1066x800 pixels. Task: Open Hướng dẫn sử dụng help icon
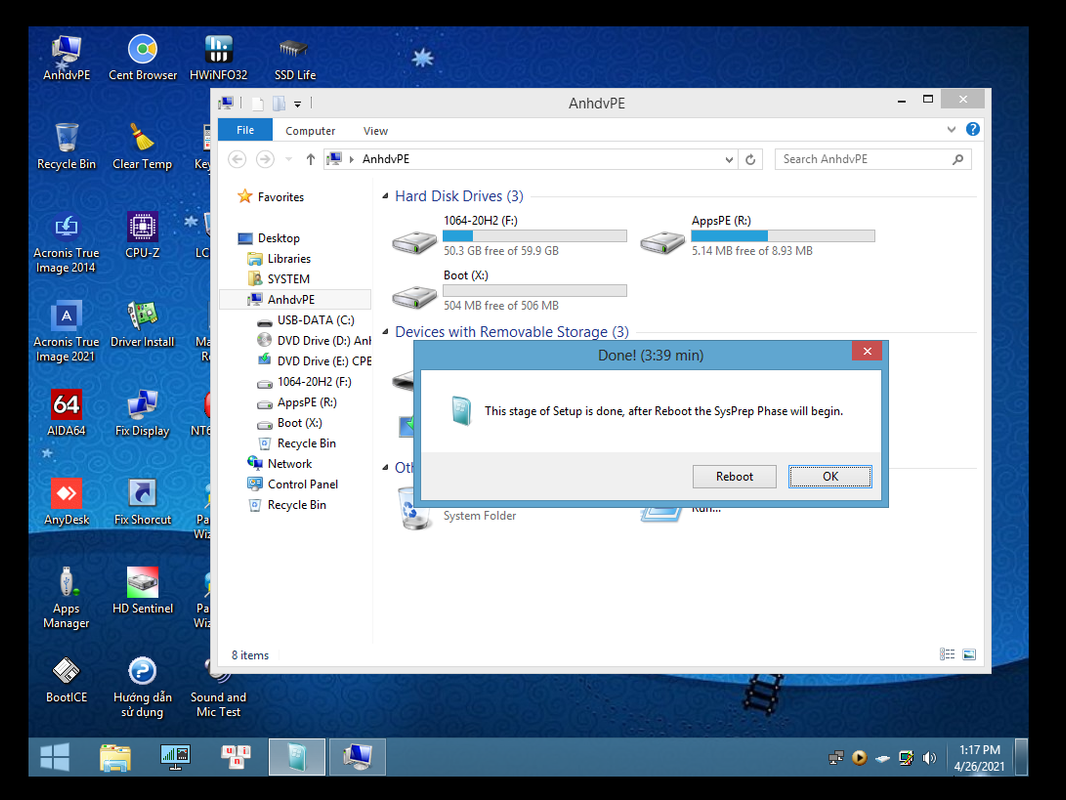(x=142, y=687)
